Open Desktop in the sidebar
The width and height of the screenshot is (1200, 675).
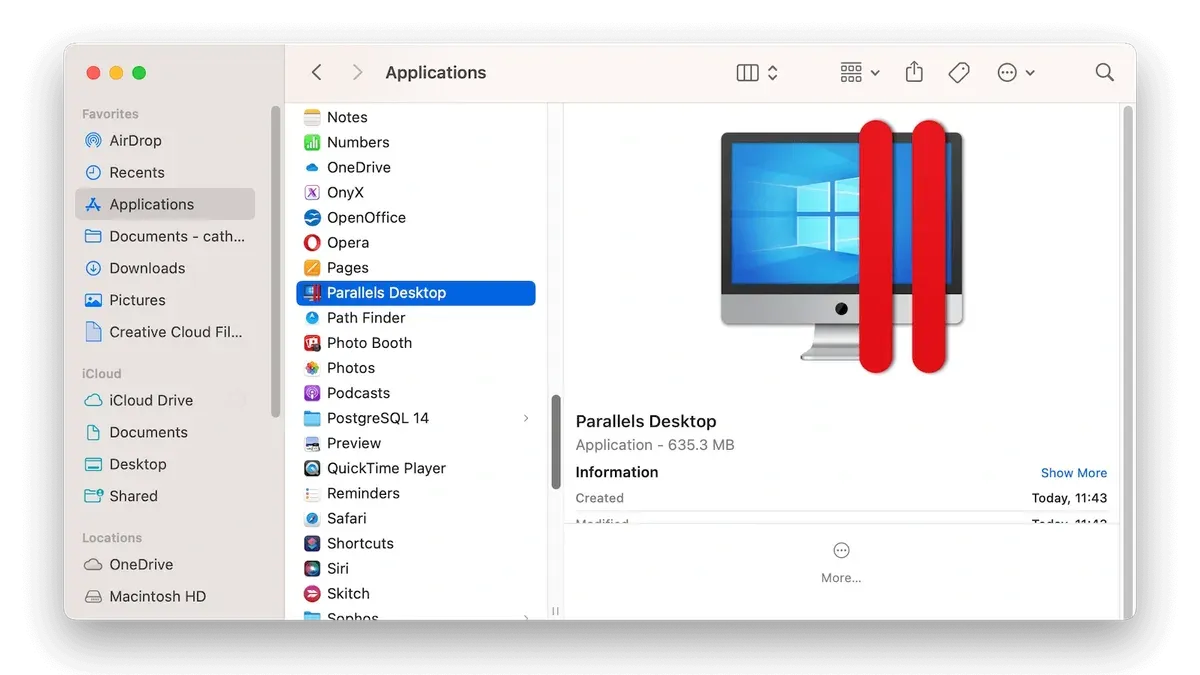[165, 464]
